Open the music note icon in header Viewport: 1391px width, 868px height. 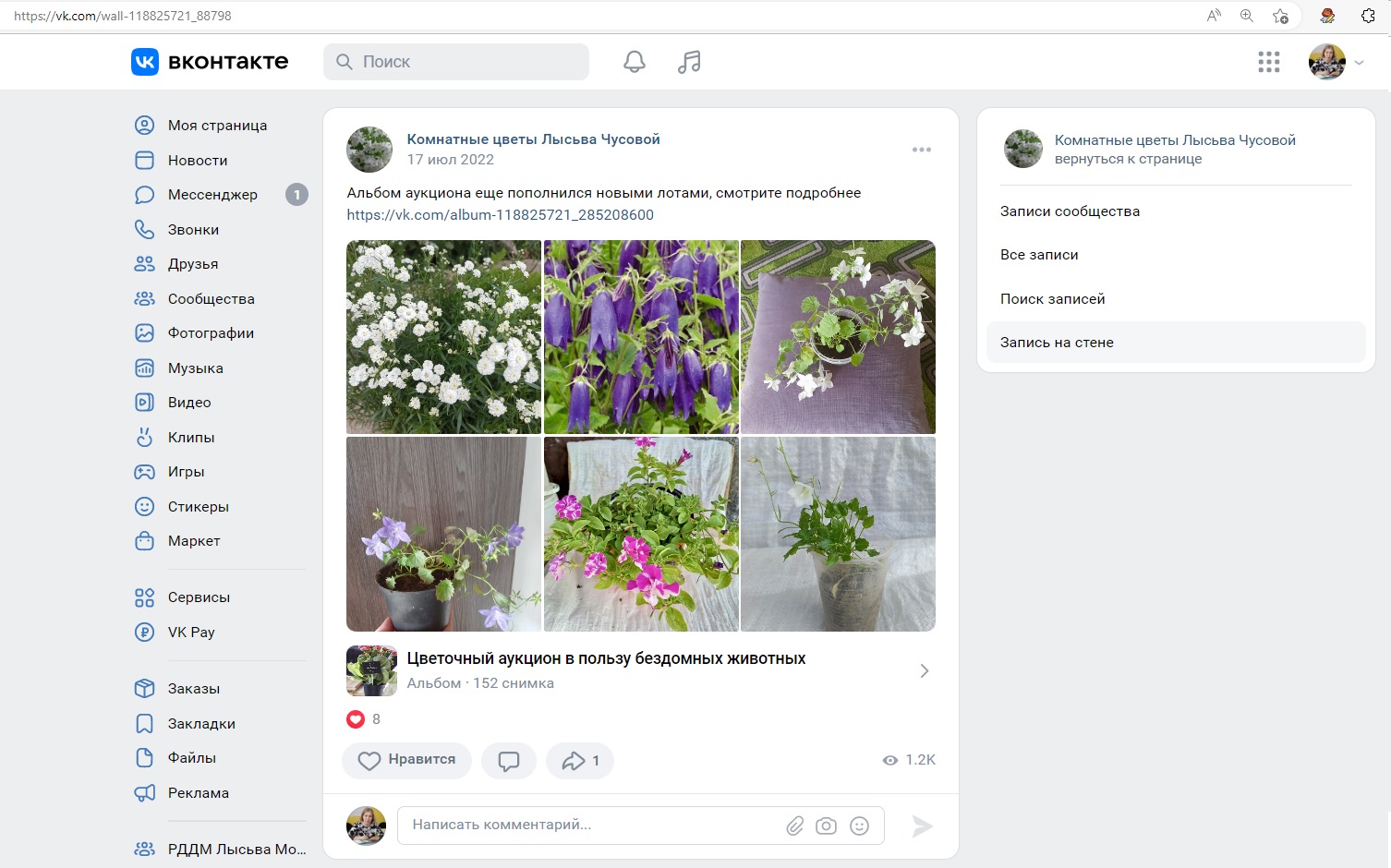689,62
